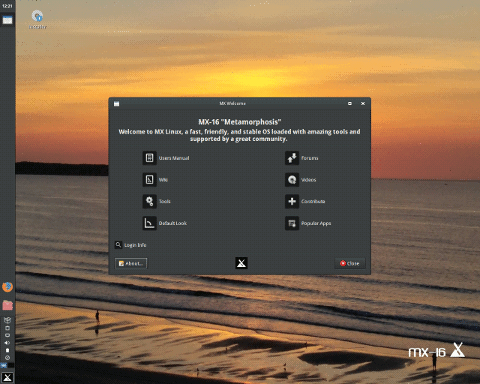This screenshot has width=480, height=384.
Task: Open the Videos icon
Action: point(292,180)
